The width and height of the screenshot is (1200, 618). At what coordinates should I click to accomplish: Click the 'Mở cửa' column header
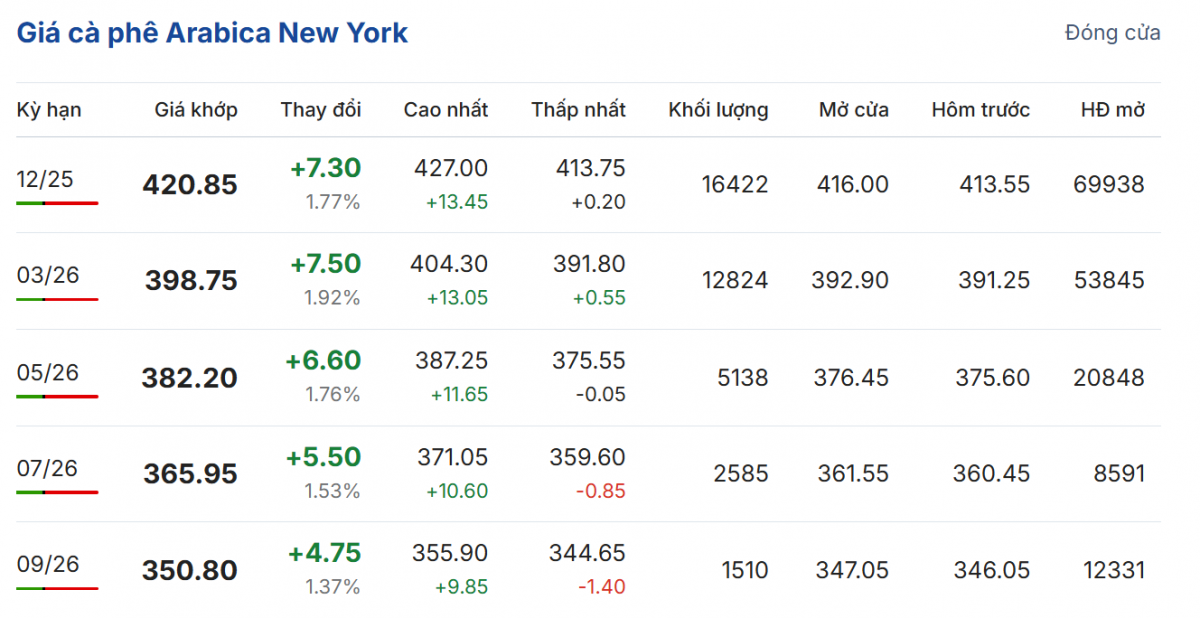click(853, 110)
